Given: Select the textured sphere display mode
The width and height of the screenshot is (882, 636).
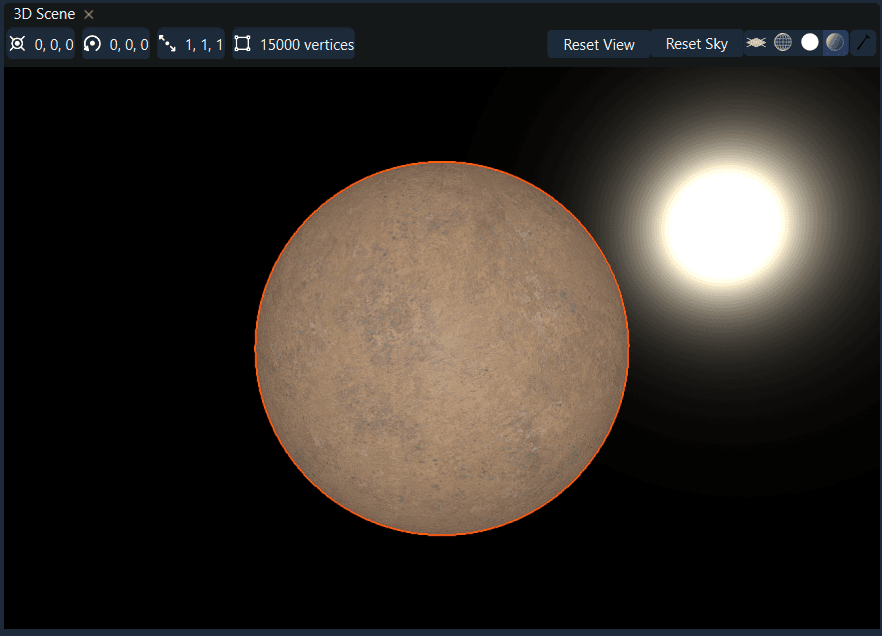Looking at the screenshot, I should click(835, 42).
